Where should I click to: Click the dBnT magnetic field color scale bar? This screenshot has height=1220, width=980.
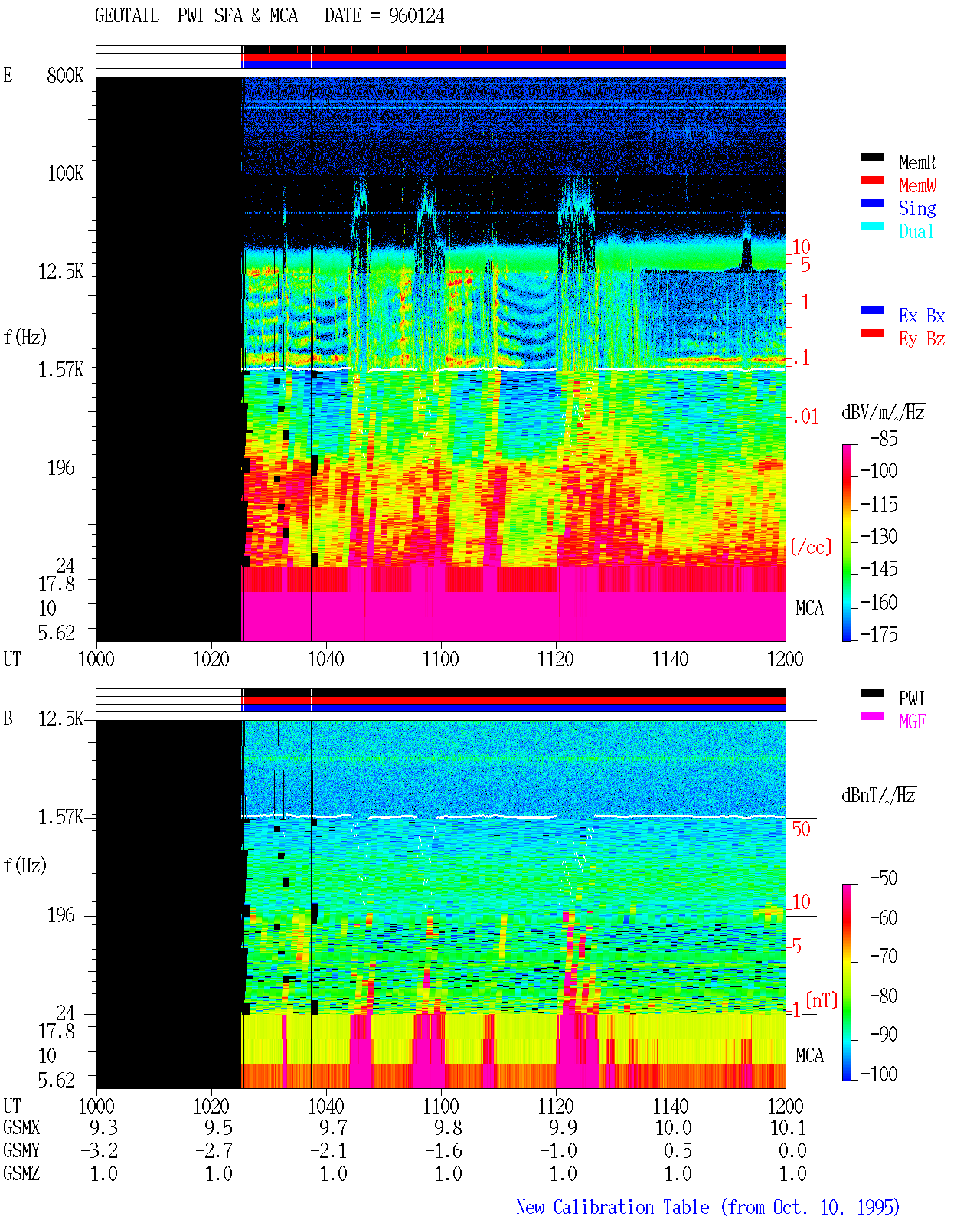(847, 983)
